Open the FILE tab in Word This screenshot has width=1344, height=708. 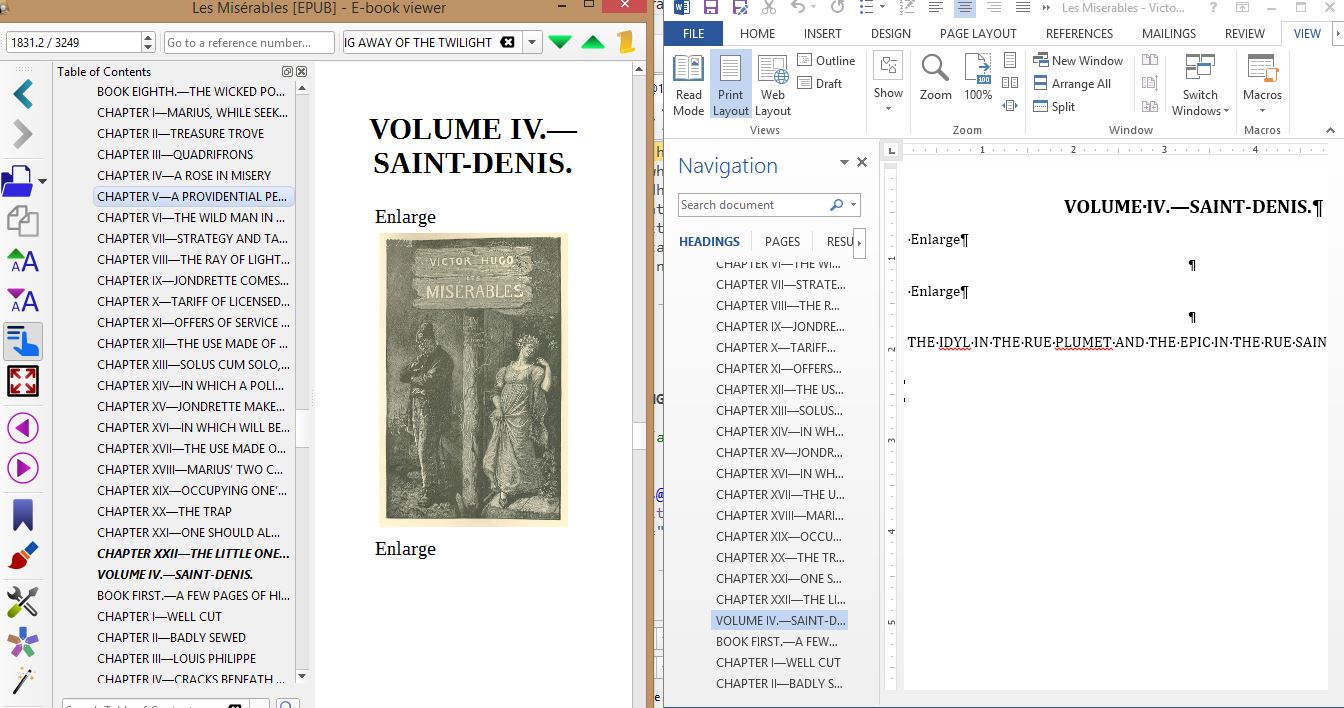(x=694, y=34)
